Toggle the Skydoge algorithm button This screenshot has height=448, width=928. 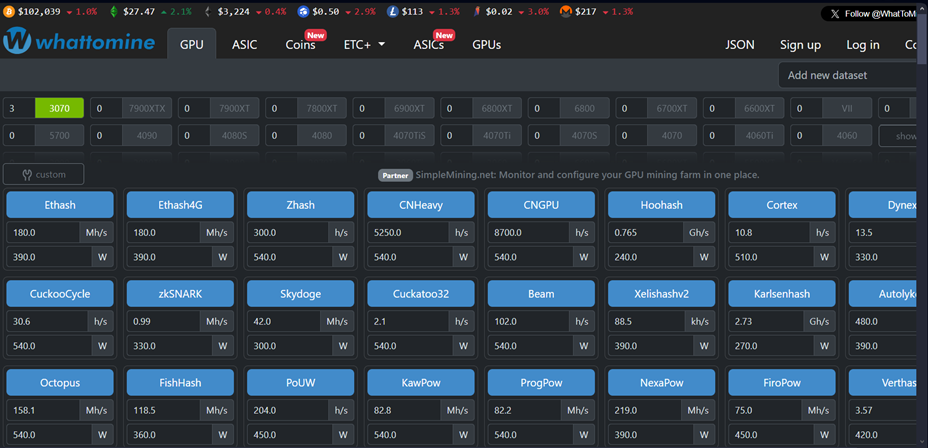click(x=301, y=294)
